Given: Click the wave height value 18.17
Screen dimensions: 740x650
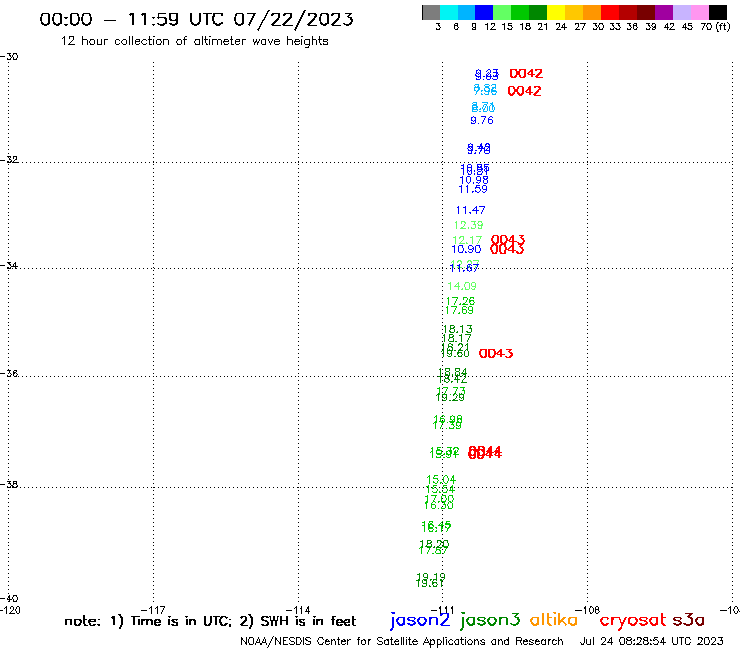Looking at the screenshot, I should point(456,338).
